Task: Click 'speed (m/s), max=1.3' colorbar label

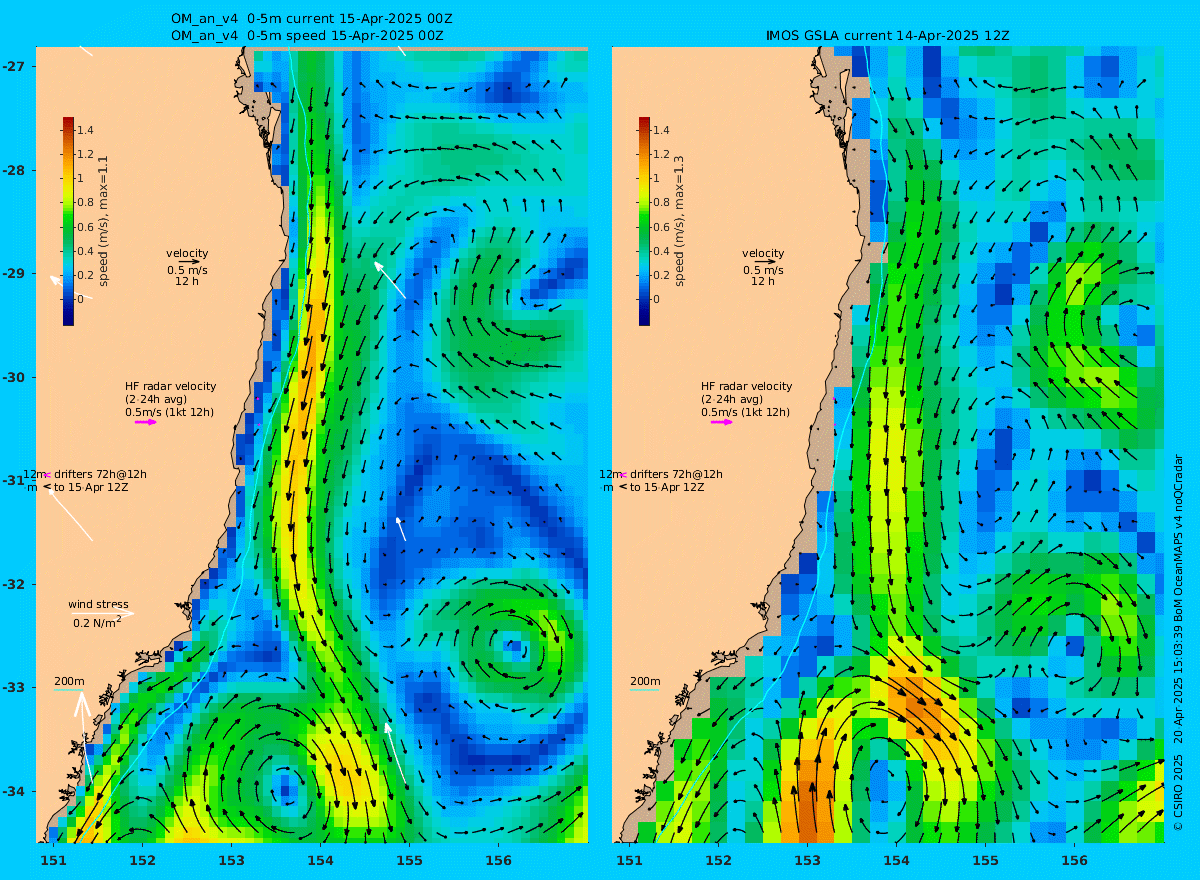Action: (x=680, y=221)
